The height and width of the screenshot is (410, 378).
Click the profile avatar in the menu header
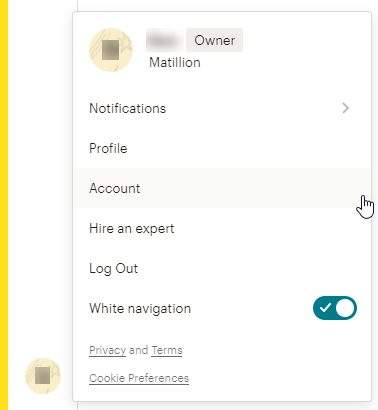pos(111,50)
